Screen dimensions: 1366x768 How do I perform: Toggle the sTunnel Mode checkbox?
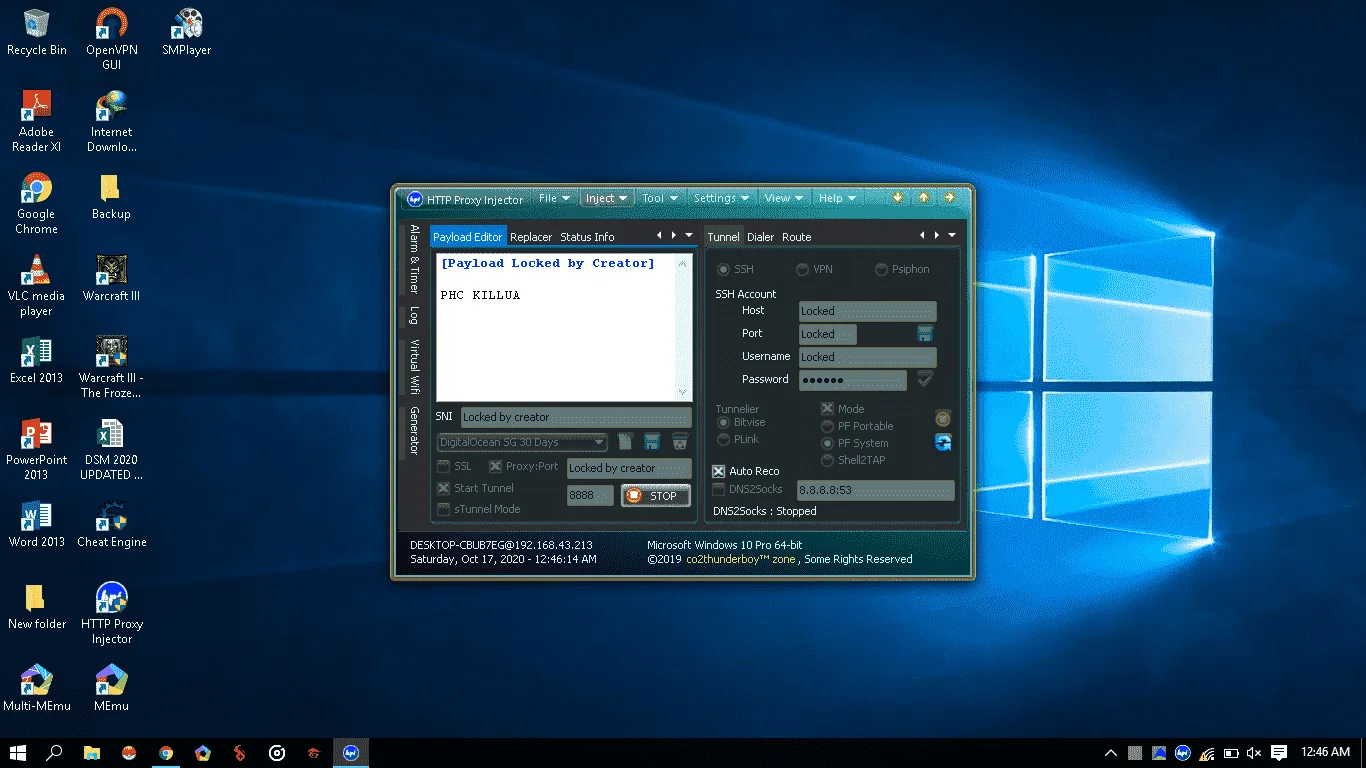(444, 509)
